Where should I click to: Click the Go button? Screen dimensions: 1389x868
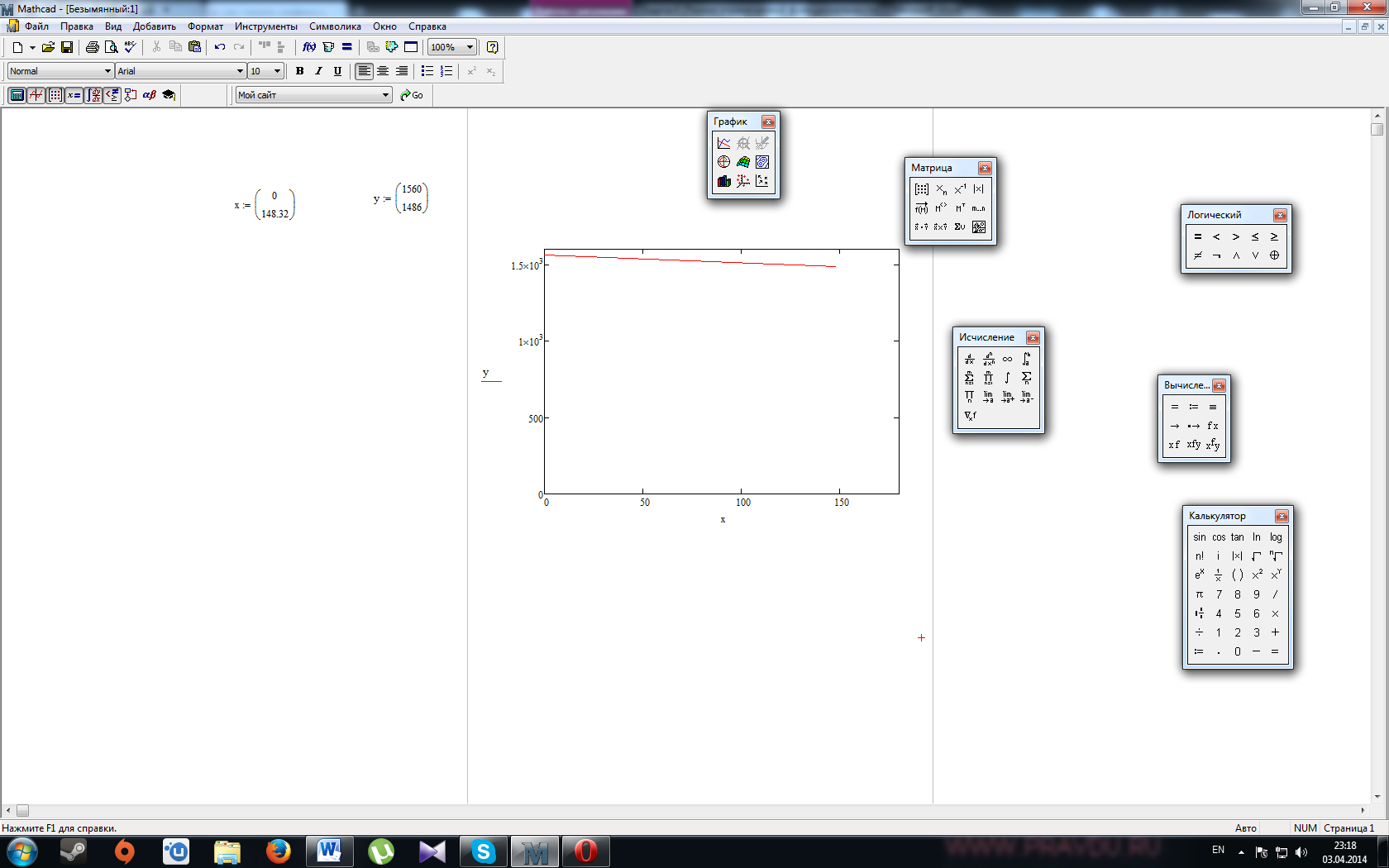(x=412, y=95)
